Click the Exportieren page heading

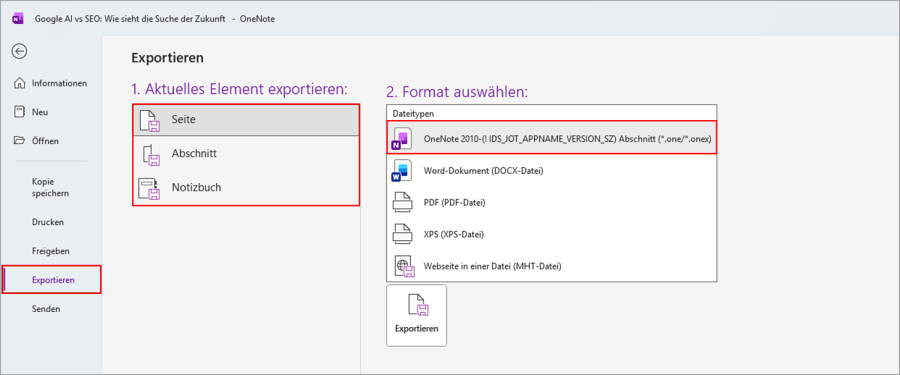coord(168,57)
